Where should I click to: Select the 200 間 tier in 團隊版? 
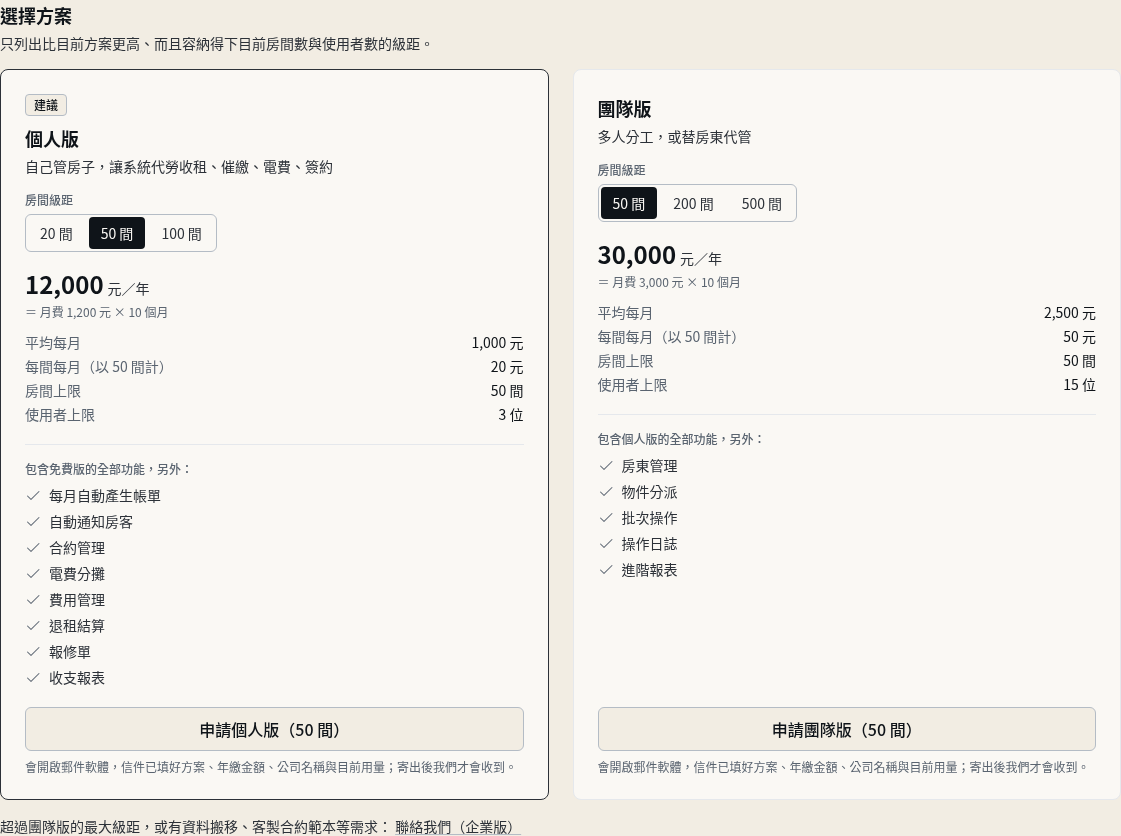(x=693, y=203)
